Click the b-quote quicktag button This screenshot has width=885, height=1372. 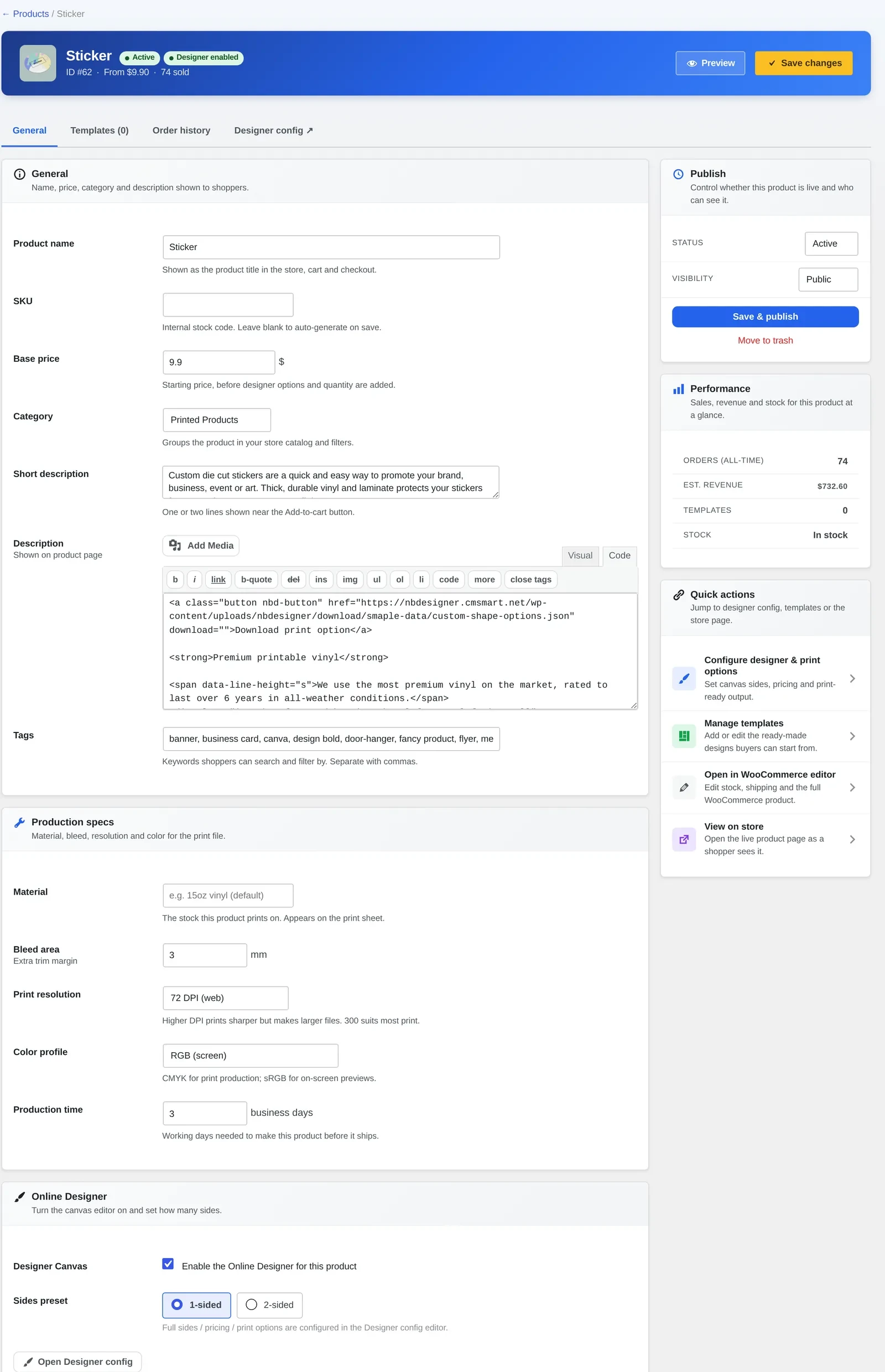coord(256,579)
